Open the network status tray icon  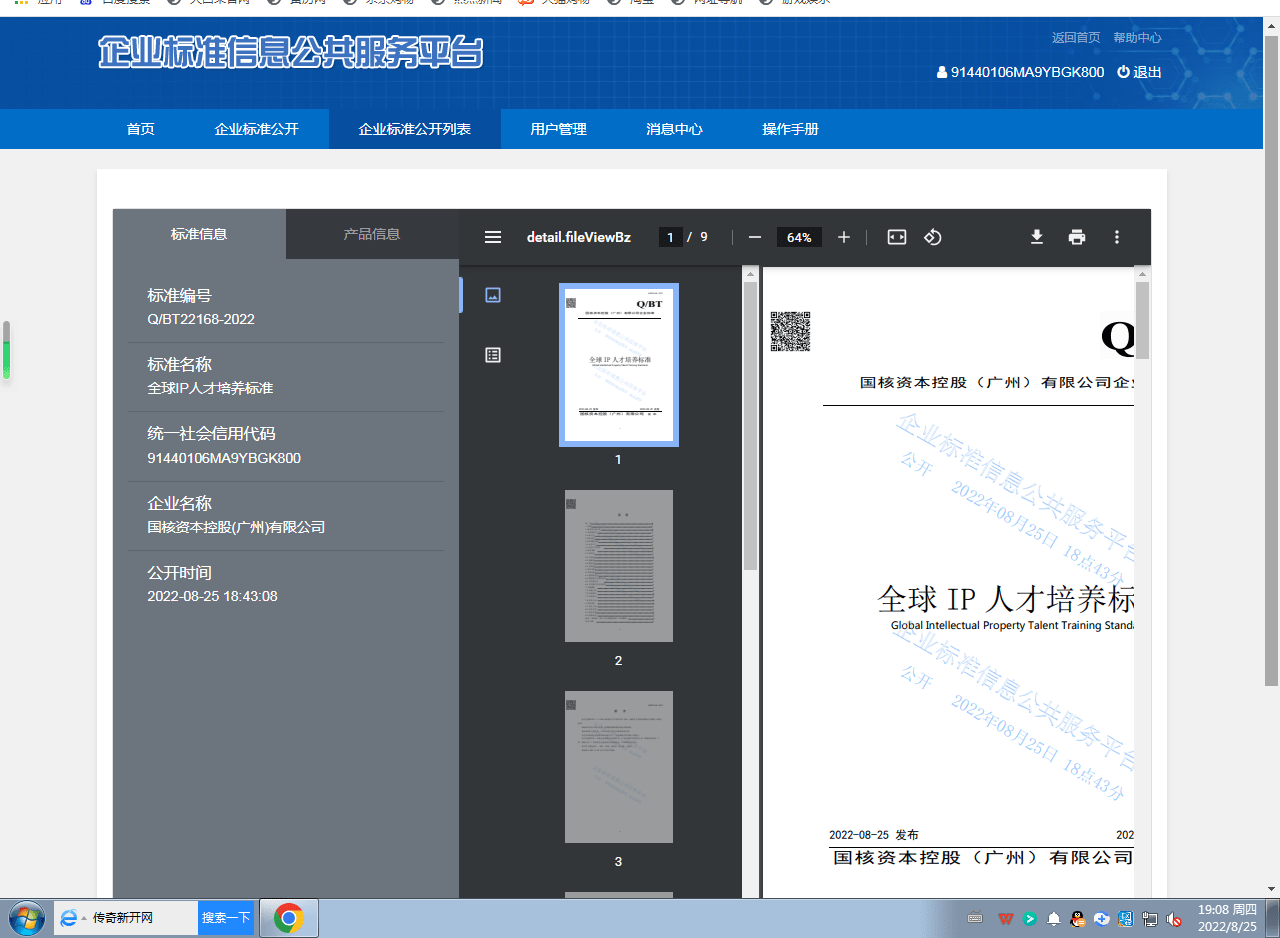1151,918
